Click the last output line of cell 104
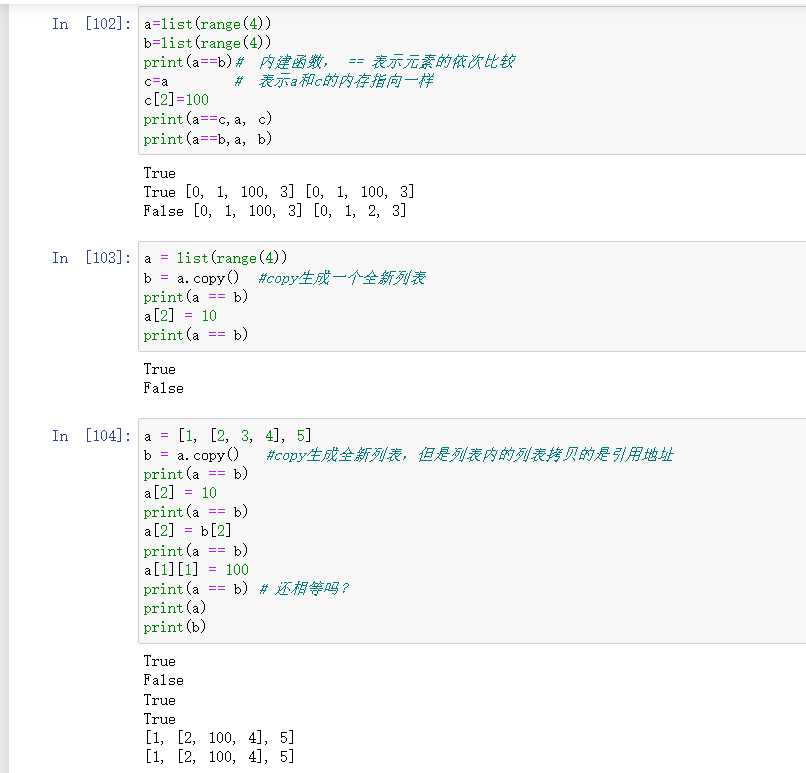Image resolution: width=806 pixels, height=773 pixels. [x=219, y=757]
